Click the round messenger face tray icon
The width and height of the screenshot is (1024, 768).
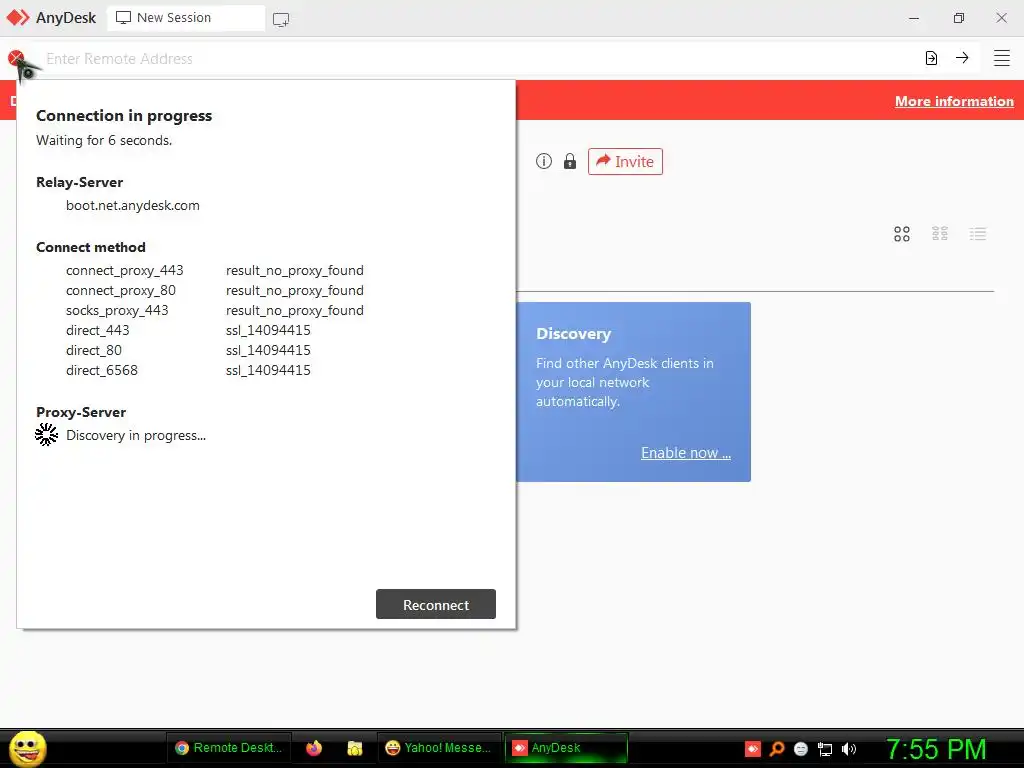tap(801, 749)
